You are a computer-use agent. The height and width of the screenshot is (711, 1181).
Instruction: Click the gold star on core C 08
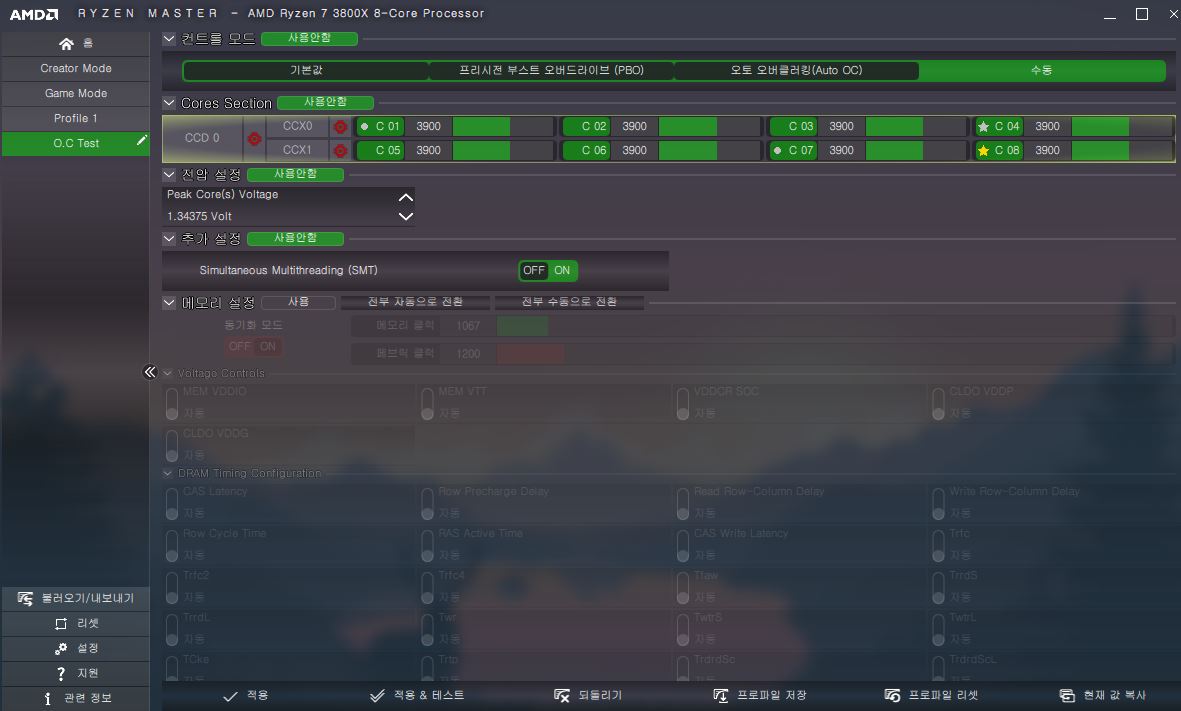pos(983,151)
